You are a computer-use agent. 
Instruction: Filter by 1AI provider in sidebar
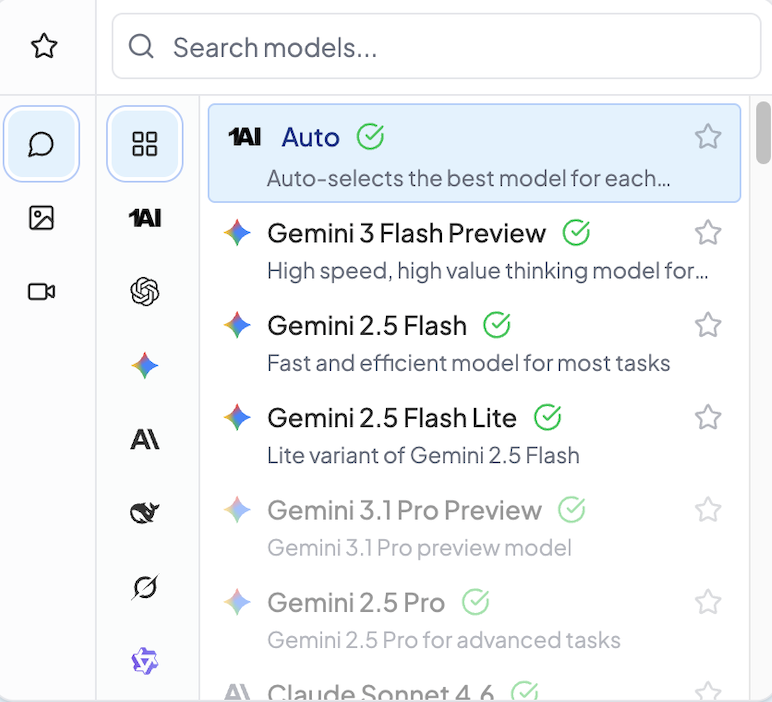(x=145, y=218)
